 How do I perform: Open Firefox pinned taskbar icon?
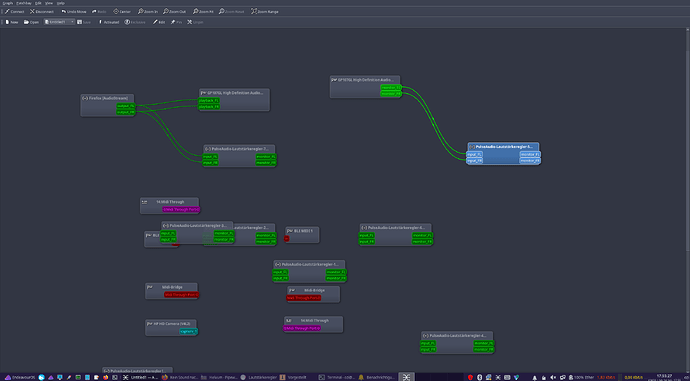pos(106,377)
